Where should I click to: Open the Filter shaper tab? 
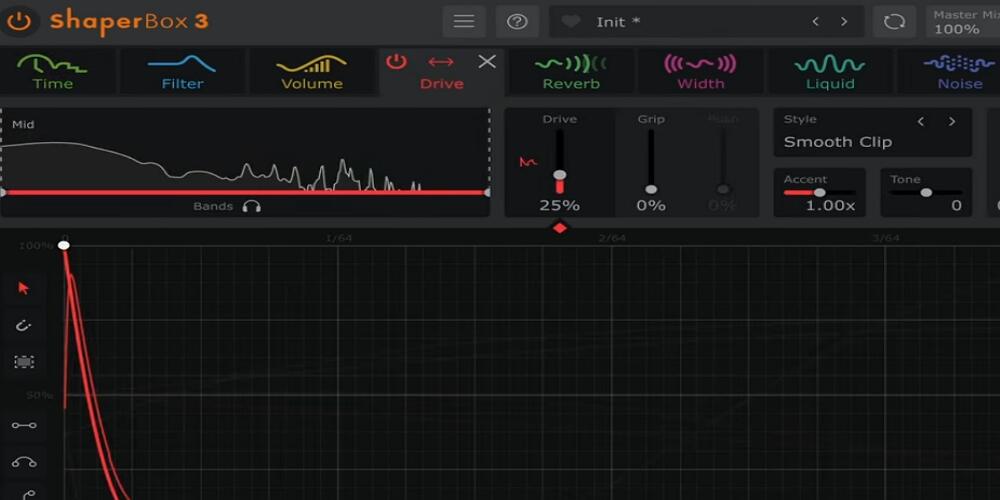[x=182, y=71]
